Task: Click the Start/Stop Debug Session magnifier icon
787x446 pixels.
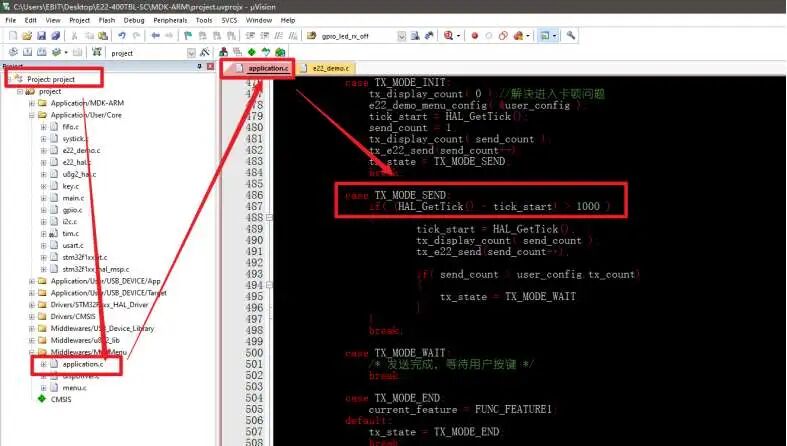Action: pos(447,35)
